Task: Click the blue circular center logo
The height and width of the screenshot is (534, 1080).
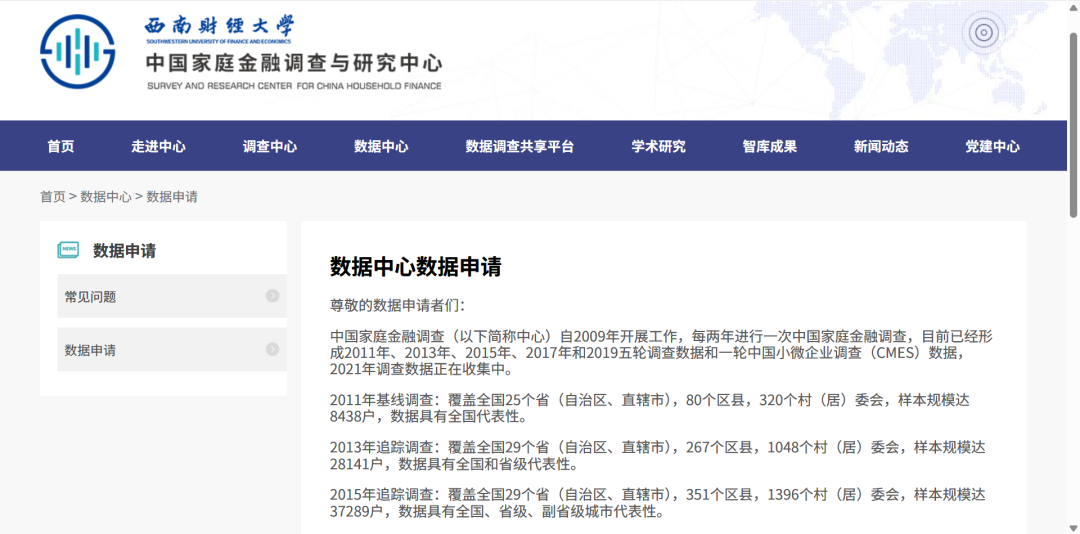Action: click(x=78, y=52)
